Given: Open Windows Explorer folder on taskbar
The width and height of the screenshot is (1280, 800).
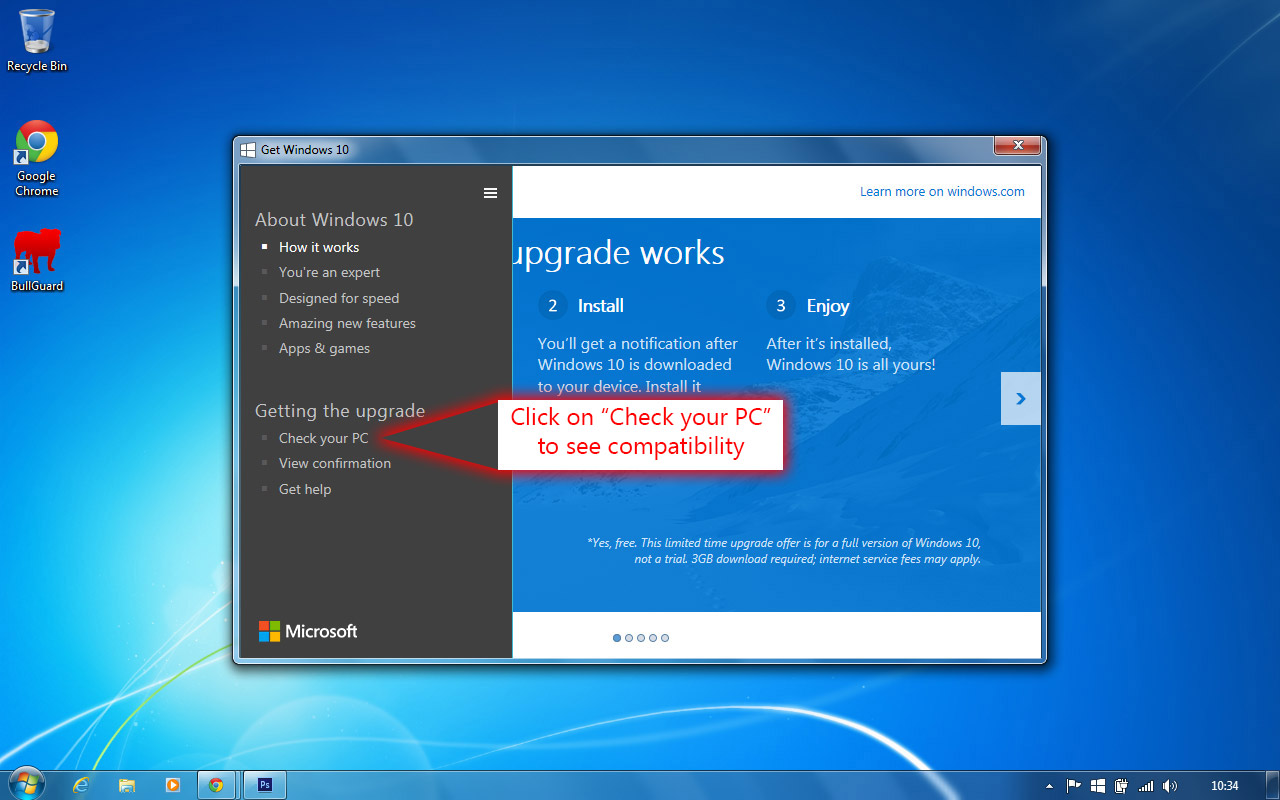Looking at the screenshot, I should pos(127,785).
